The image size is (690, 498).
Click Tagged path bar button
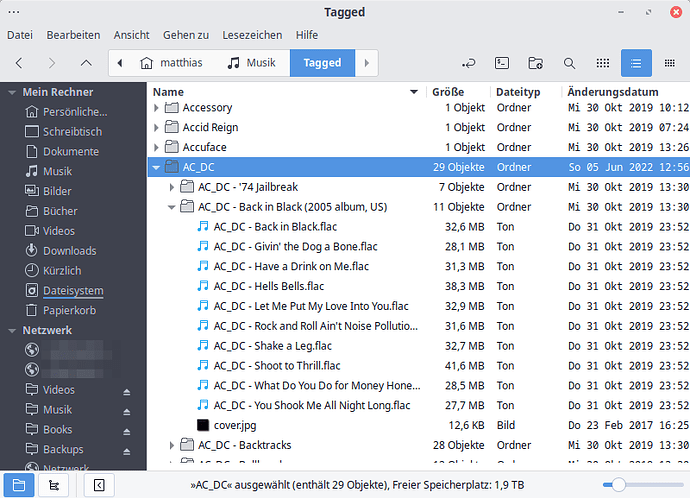[x=323, y=63]
